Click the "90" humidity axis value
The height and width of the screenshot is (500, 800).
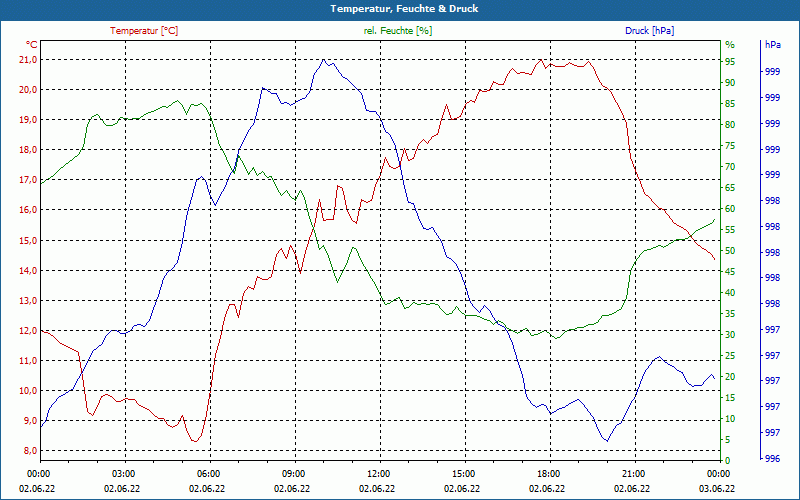(730, 83)
